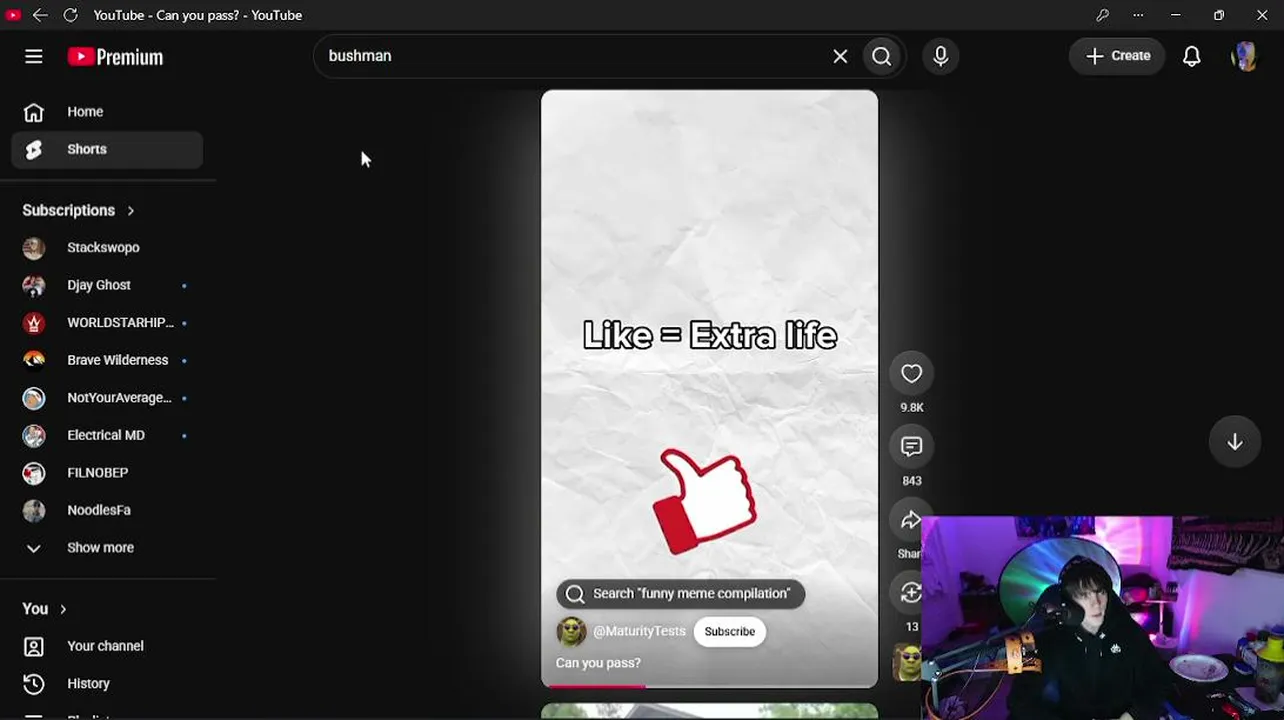Click the magnifier search button
The height and width of the screenshot is (720, 1284).
881,56
